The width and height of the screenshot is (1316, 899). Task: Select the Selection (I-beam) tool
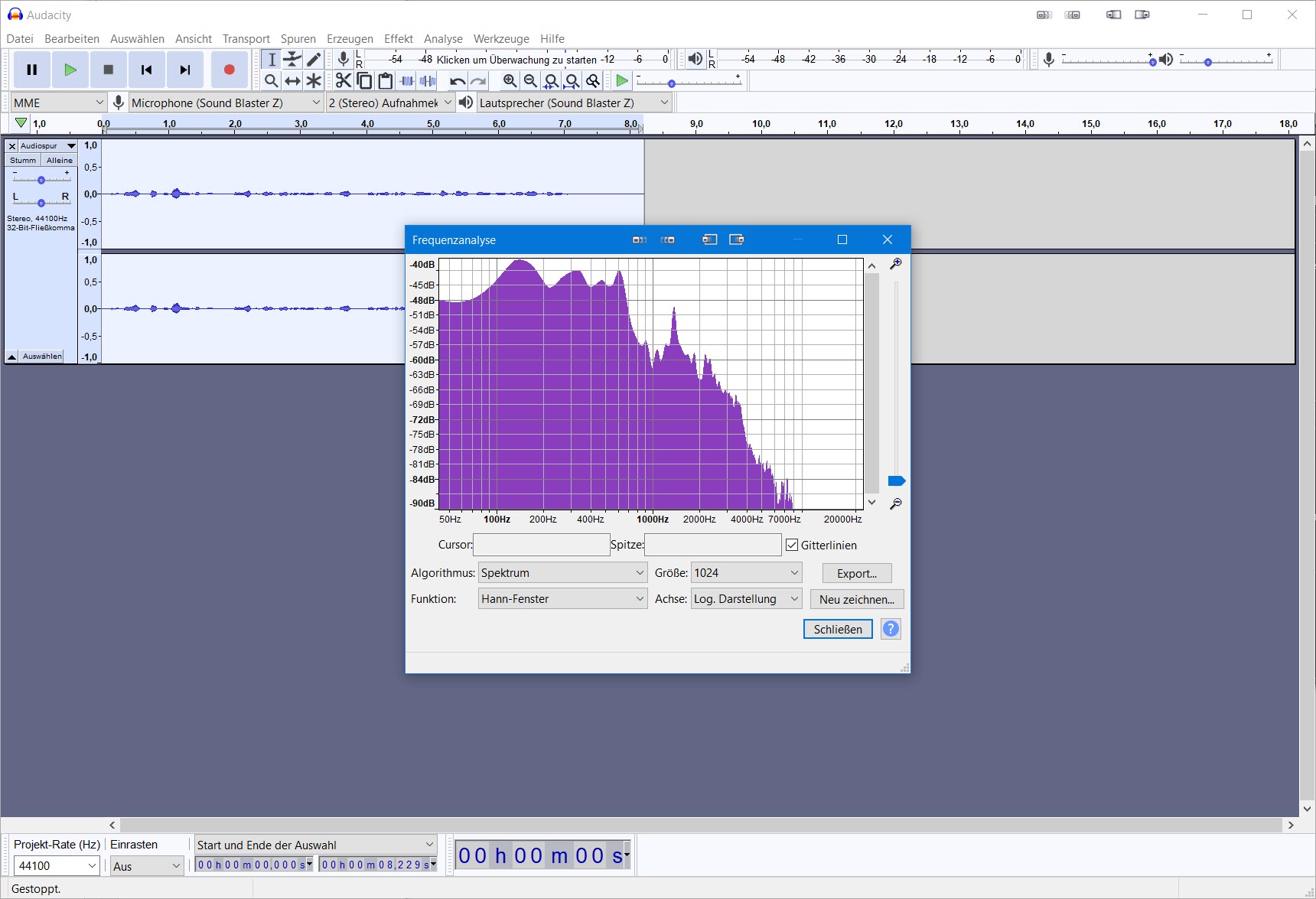[272, 60]
